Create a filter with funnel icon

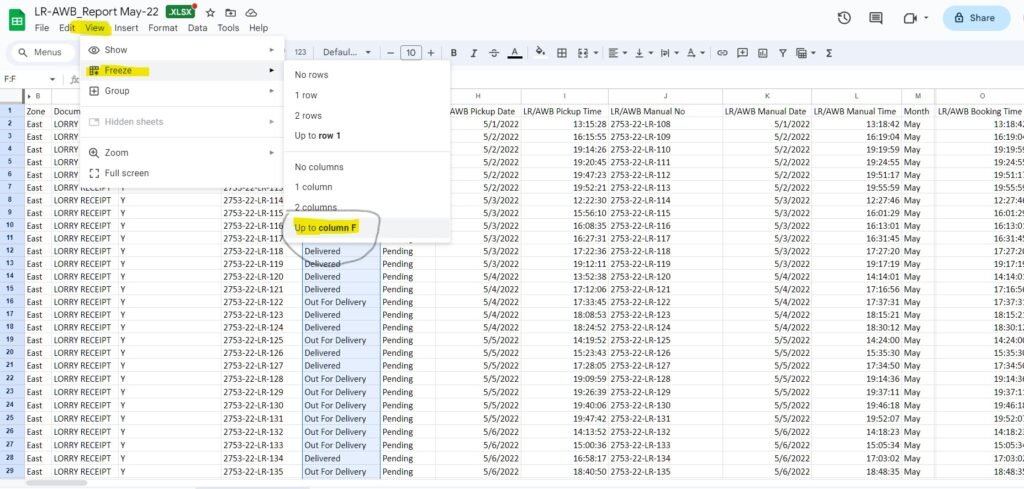(782, 53)
